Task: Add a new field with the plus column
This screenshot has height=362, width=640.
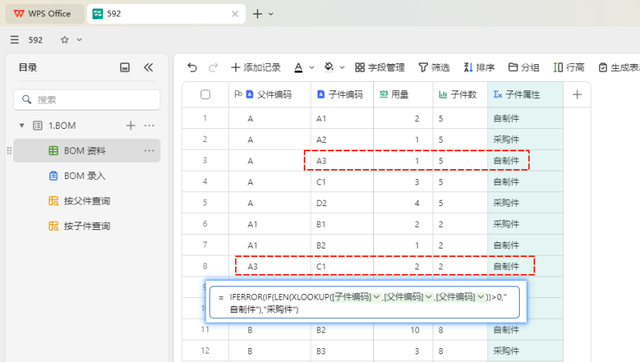Action: pos(577,95)
